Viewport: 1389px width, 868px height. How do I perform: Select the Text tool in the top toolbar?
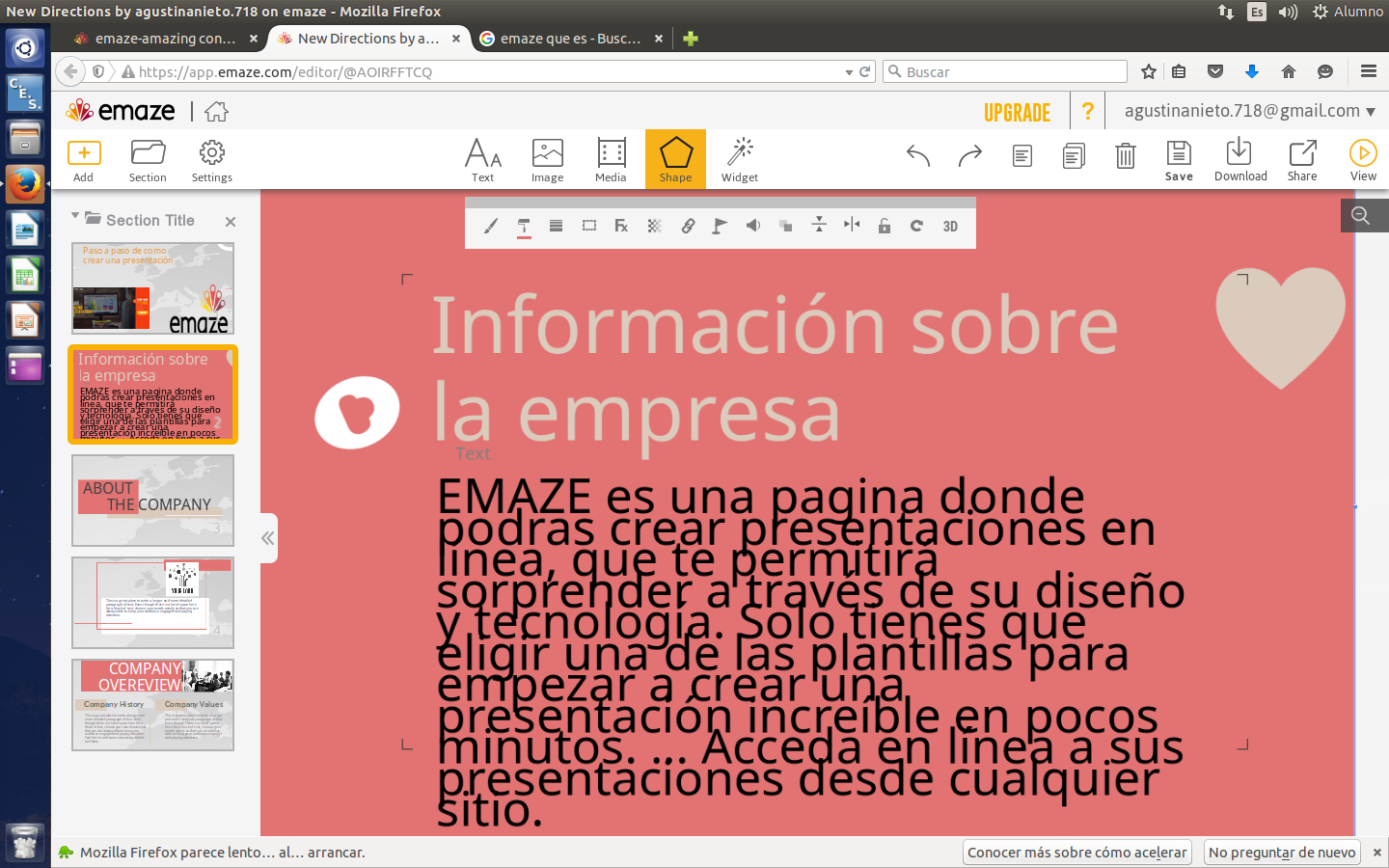(x=482, y=159)
